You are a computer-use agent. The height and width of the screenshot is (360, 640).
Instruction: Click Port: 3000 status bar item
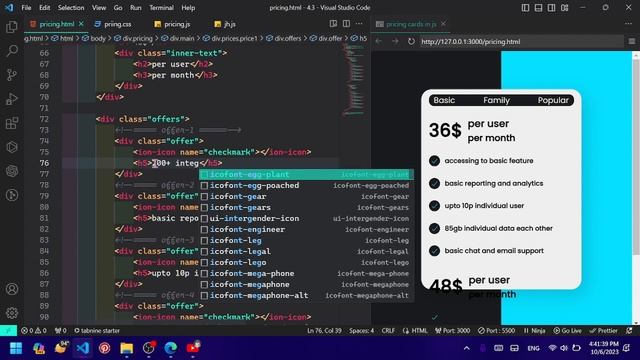(453, 331)
